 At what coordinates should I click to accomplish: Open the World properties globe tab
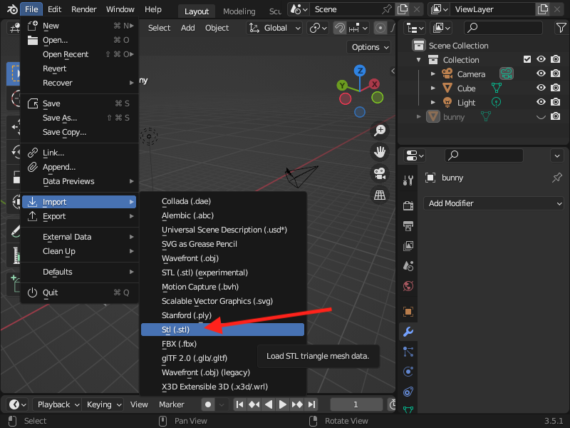click(408, 286)
